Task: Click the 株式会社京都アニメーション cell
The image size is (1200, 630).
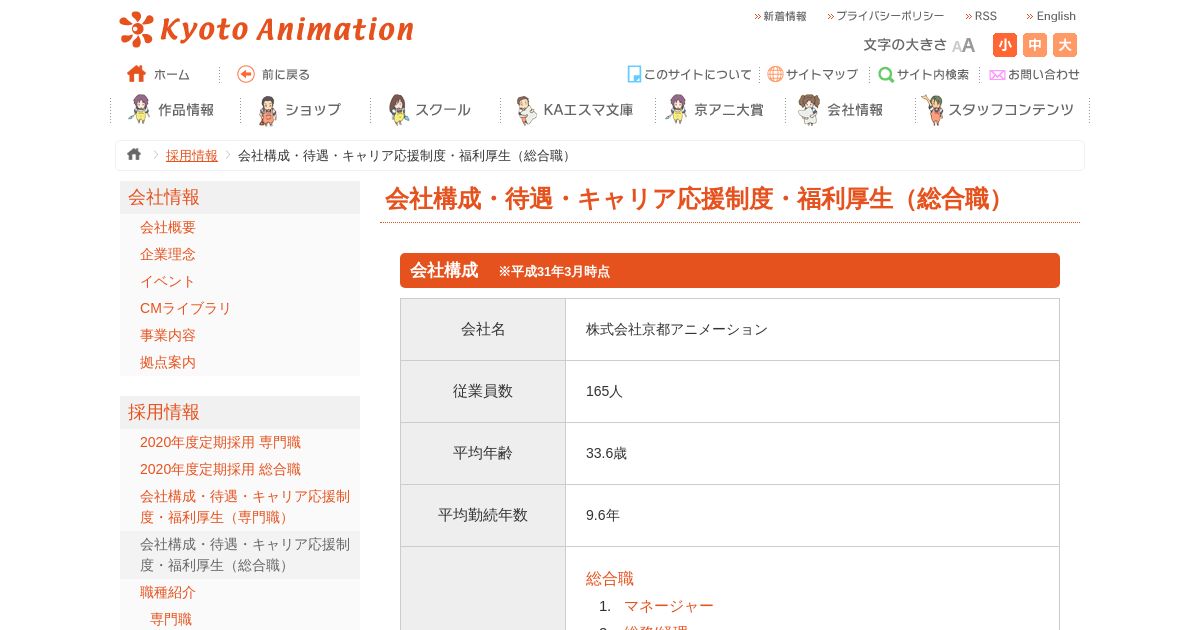Action: 812,330
